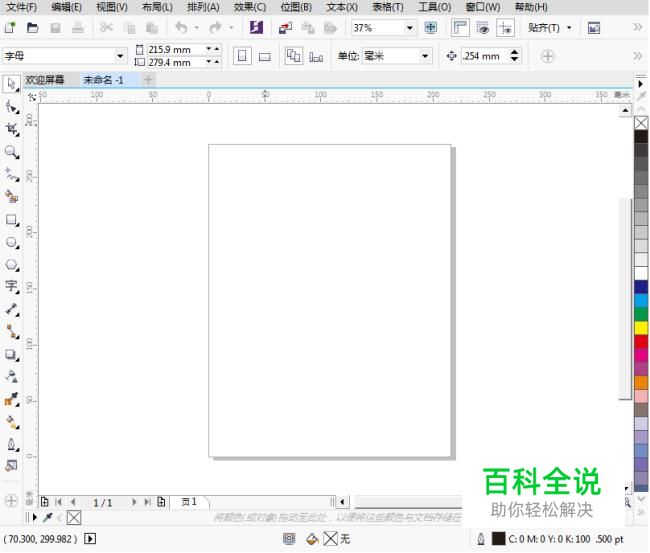Switch to the 欢迎屏幕 tab
Image resolution: width=650 pixels, height=553 pixels.
pyautogui.click(x=45, y=80)
